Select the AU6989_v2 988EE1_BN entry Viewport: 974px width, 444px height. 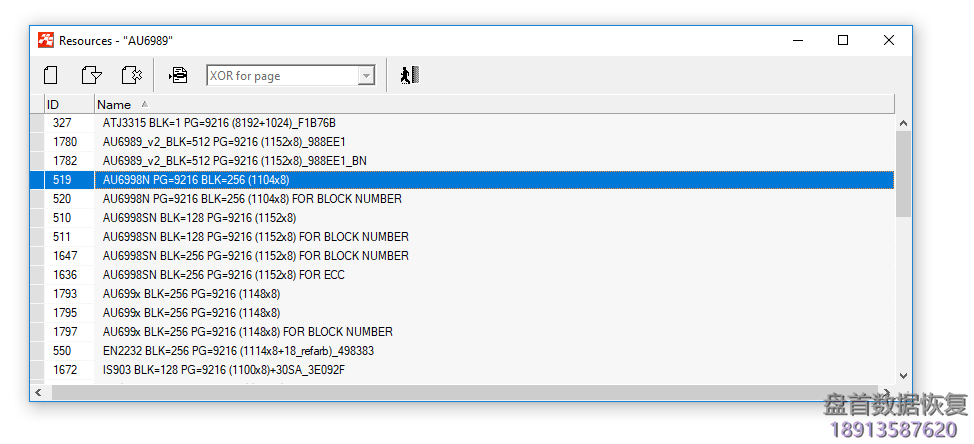(234, 161)
